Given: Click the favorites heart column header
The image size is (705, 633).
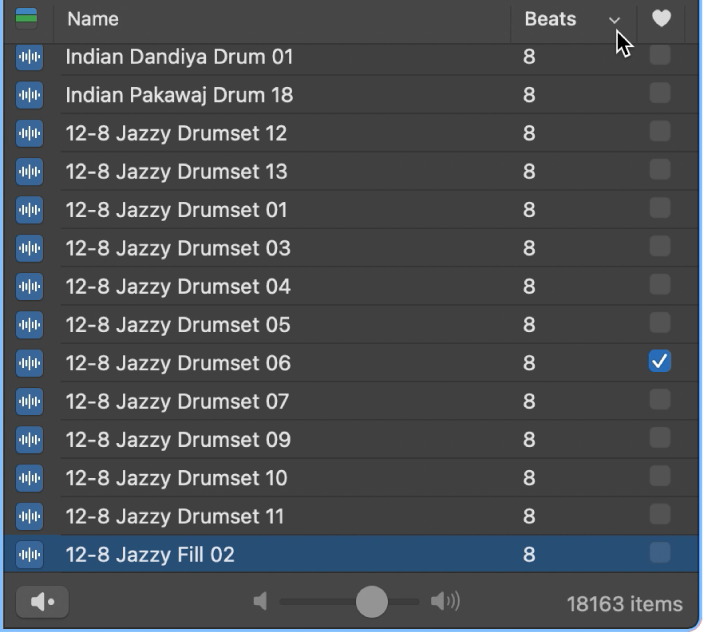Looking at the screenshot, I should pos(660,18).
